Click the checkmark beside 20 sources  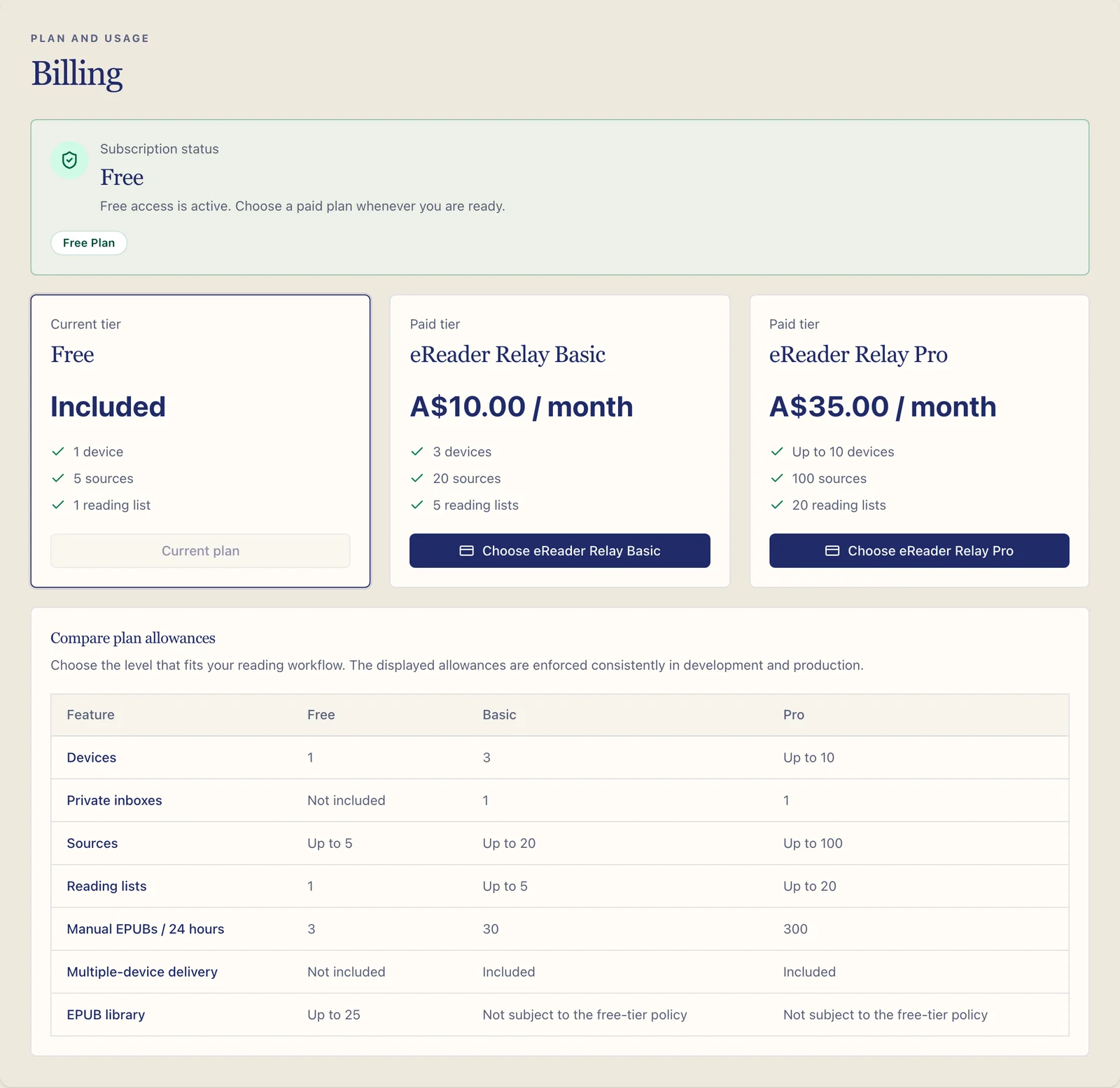tap(417, 478)
